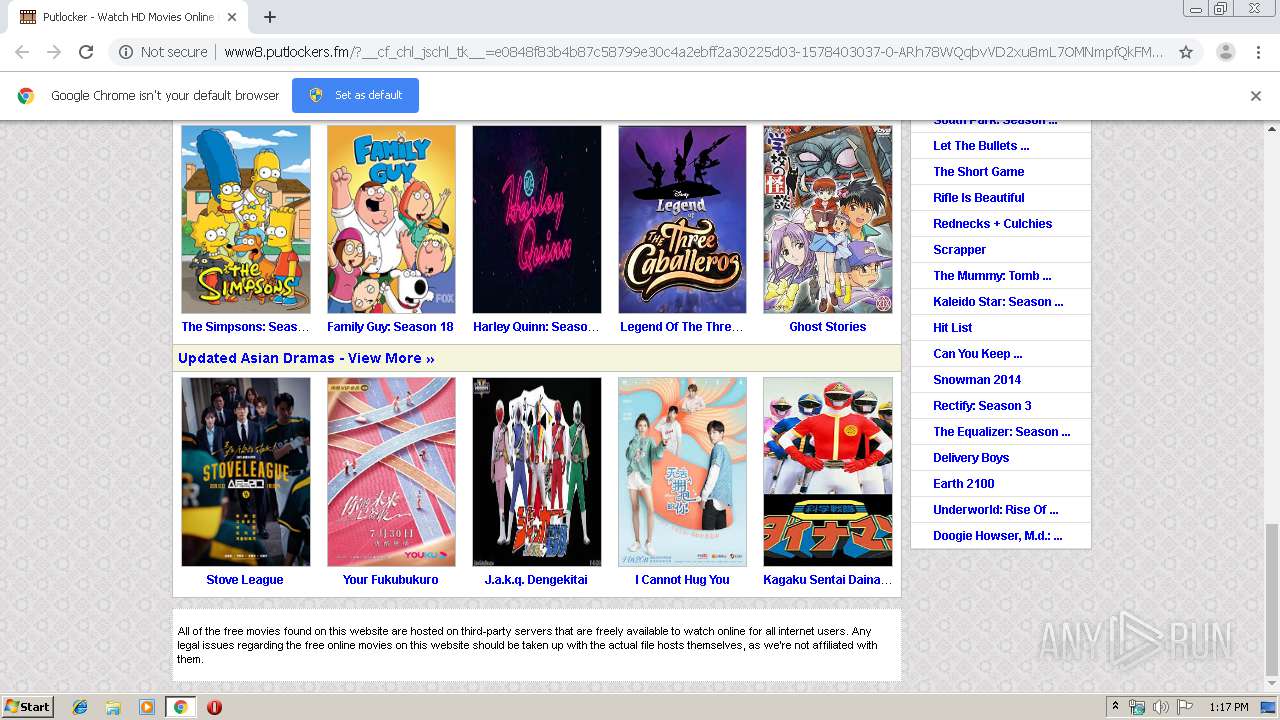
Task: Open Delivery Boys sidebar link
Action: pos(971,458)
